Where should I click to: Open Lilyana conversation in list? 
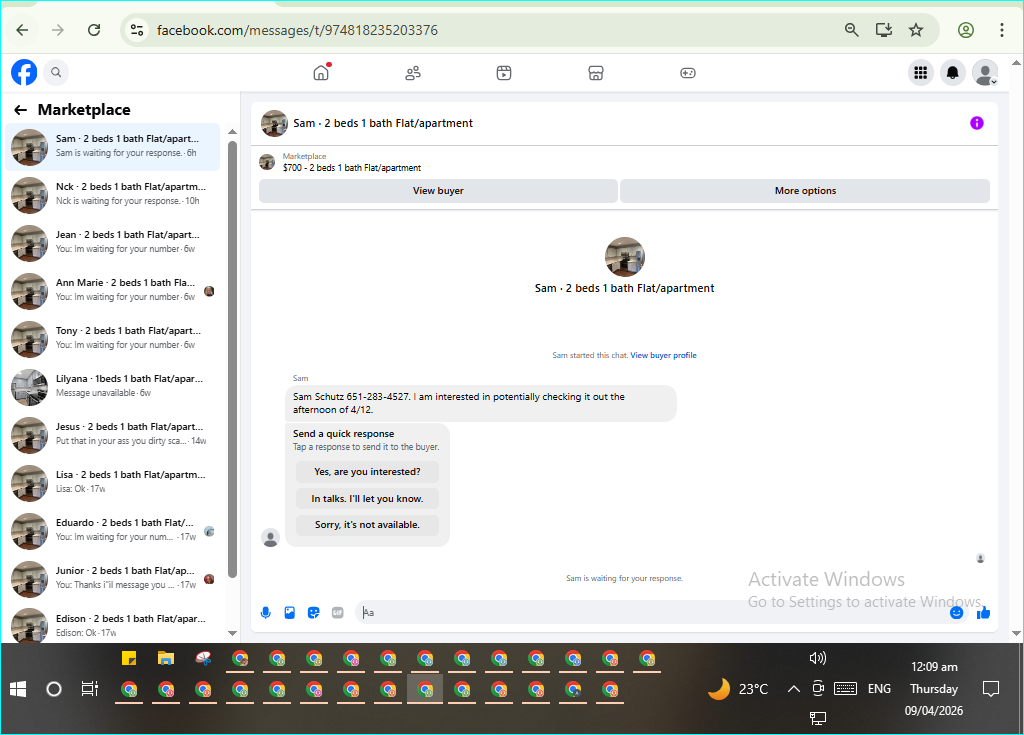tap(112, 387)
